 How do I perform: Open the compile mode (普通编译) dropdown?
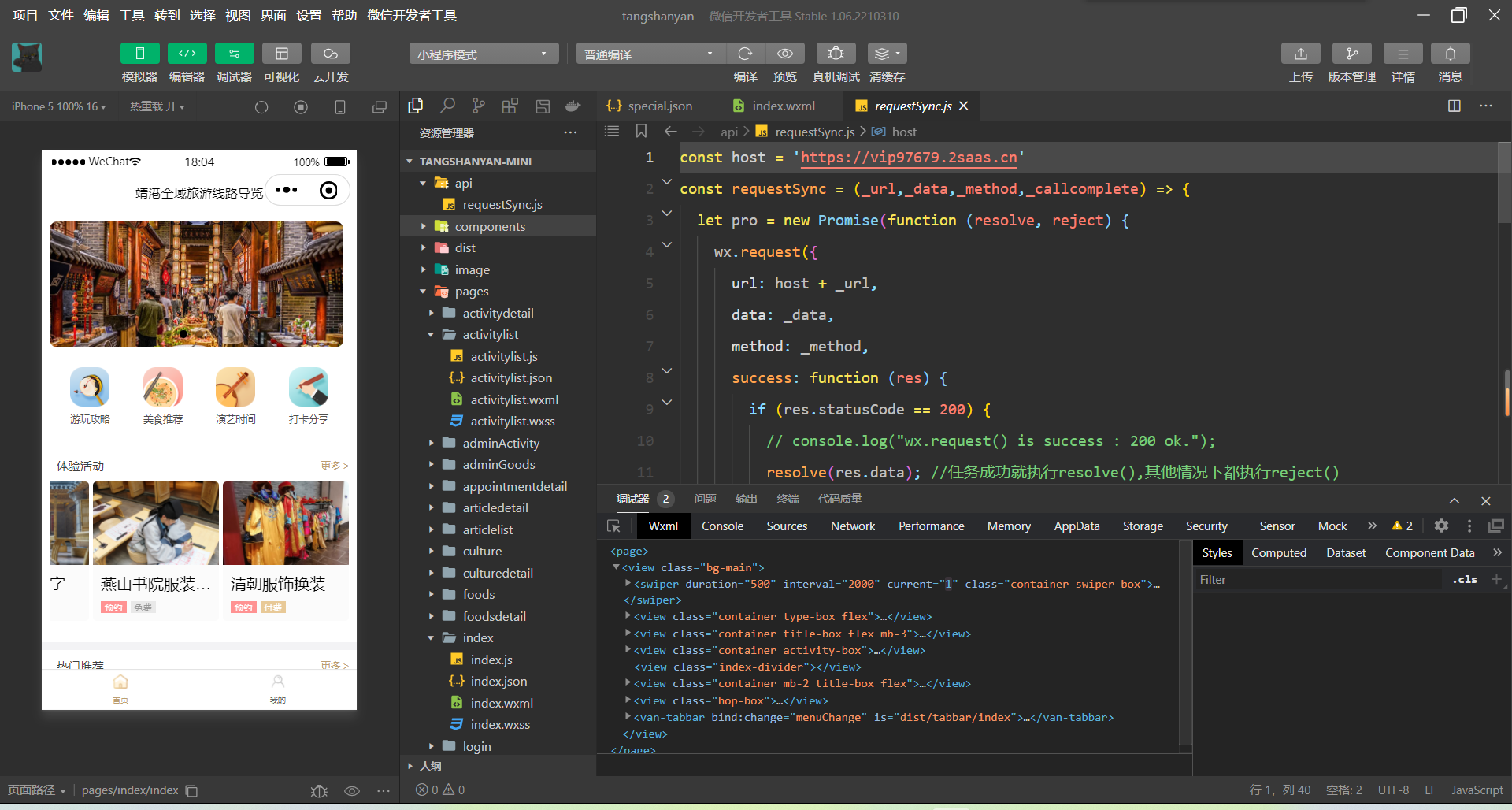650,54
